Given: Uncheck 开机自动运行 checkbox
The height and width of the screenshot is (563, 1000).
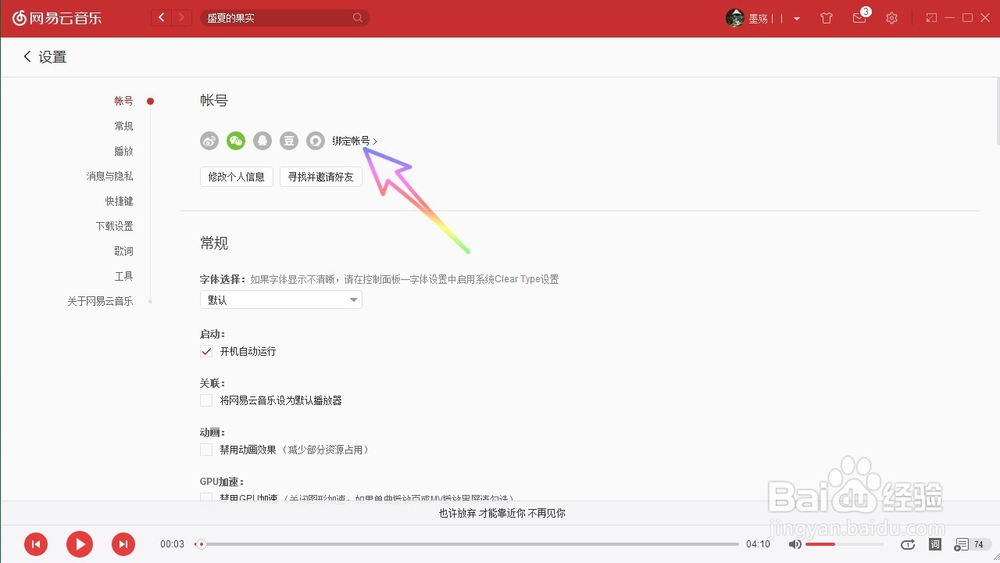Looking at the screenshot, I should [206, 351].
